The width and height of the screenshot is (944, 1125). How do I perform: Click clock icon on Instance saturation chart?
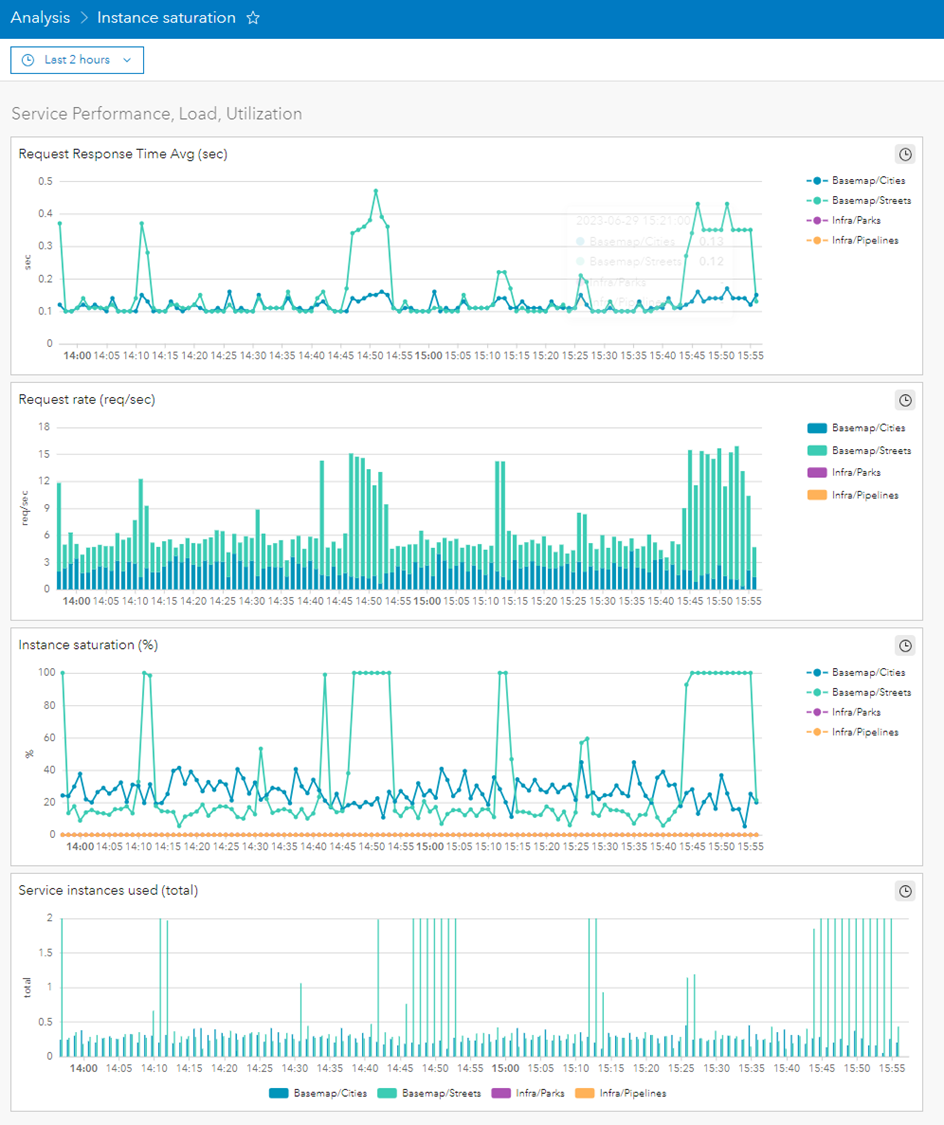pos(904,646)
